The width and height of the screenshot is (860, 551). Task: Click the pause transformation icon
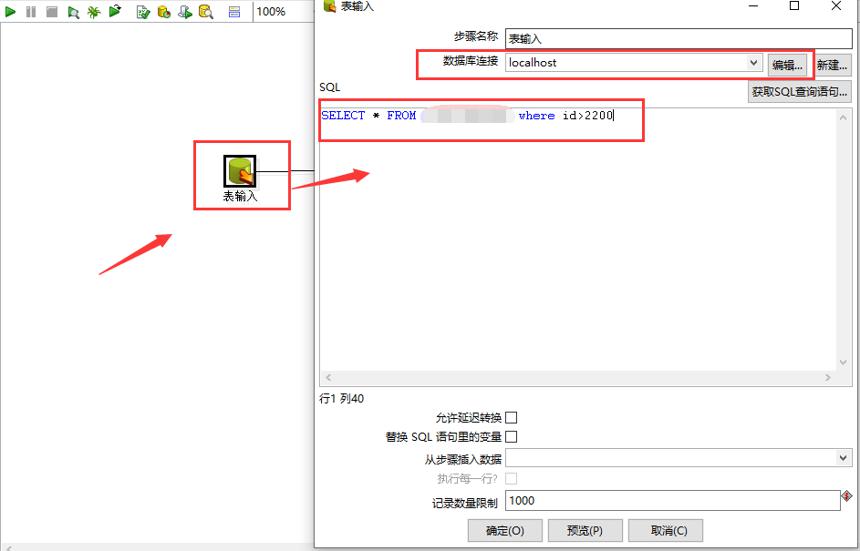click(31, 12)
